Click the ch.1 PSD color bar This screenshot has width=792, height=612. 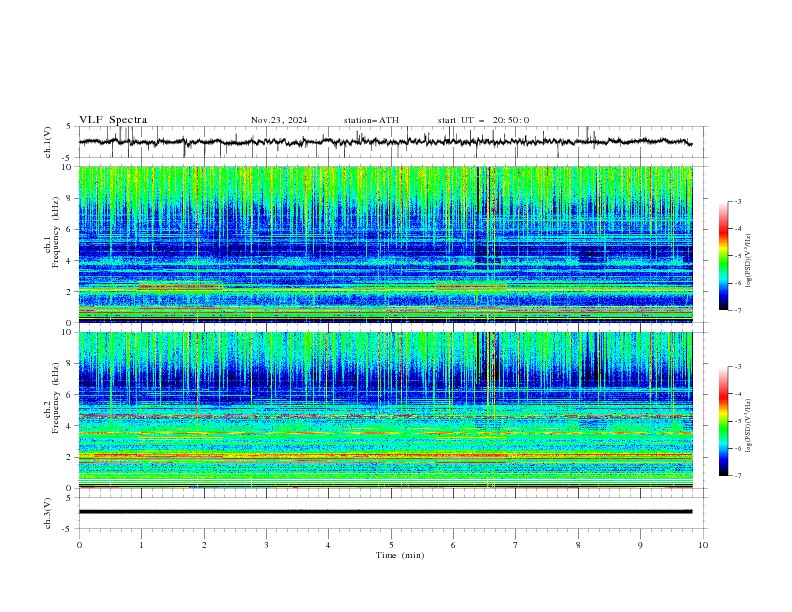point(724,256)
